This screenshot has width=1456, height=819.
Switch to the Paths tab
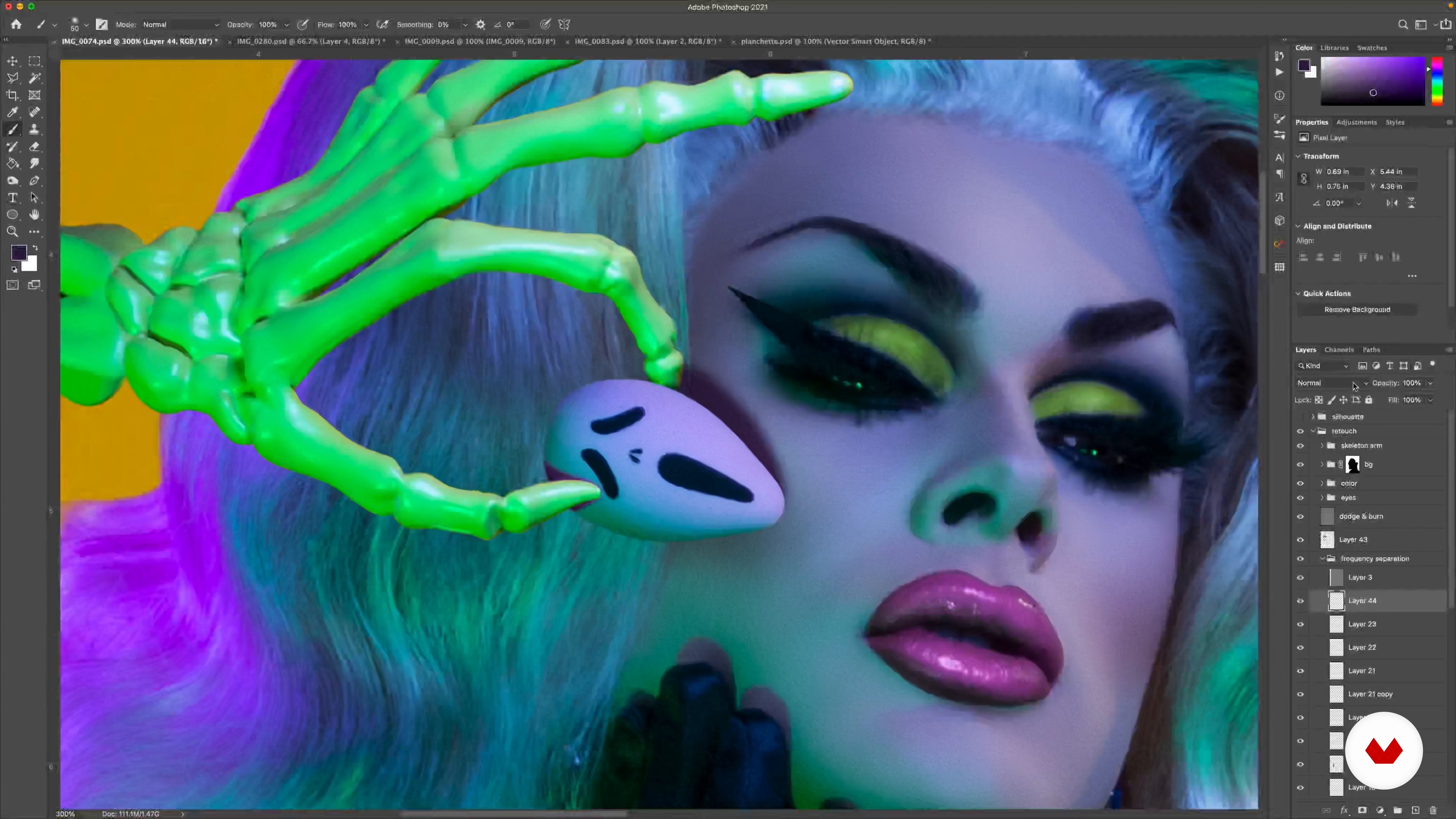(x=1371, y=350)
